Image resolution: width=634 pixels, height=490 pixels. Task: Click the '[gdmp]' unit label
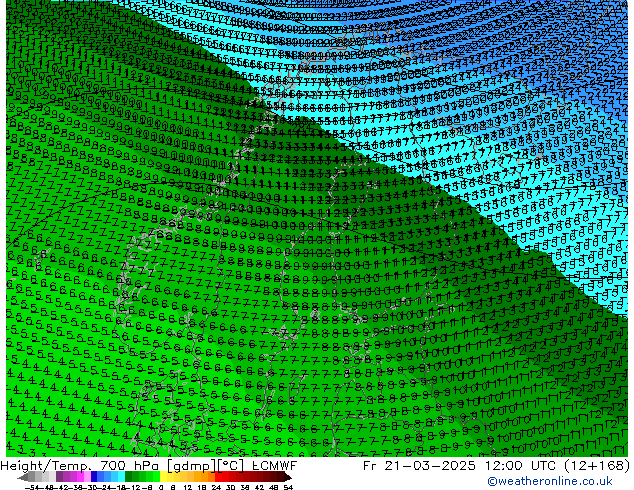point(192,466)
